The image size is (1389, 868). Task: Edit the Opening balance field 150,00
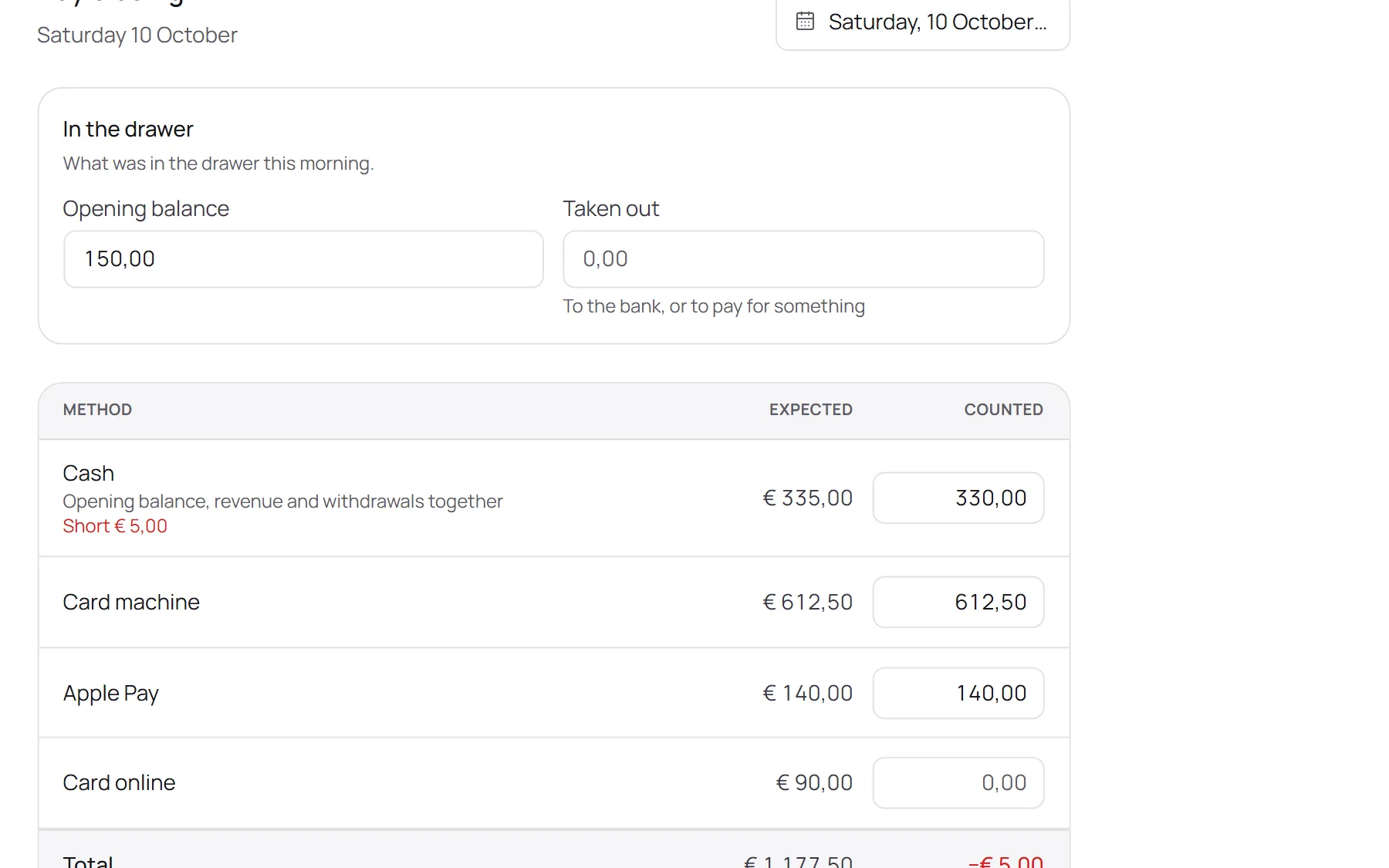pyautogui.click(x=303, y=259)
